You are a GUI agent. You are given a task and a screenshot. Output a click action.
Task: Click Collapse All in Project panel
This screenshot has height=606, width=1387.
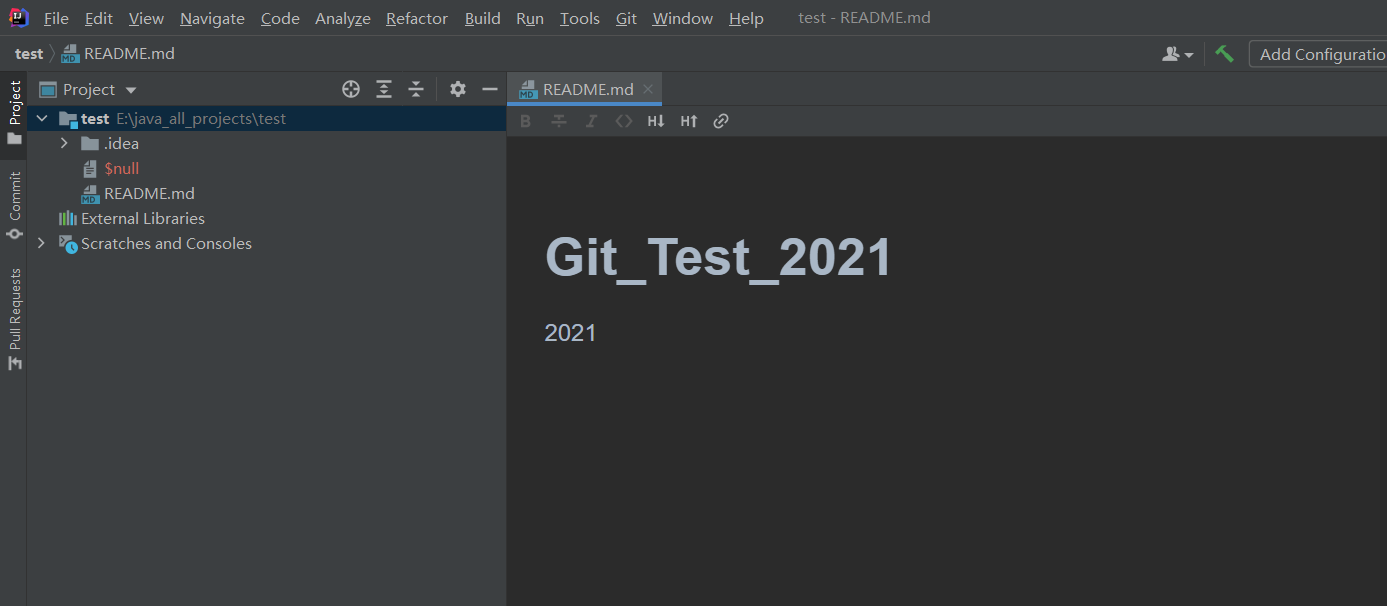coord(416,89)
